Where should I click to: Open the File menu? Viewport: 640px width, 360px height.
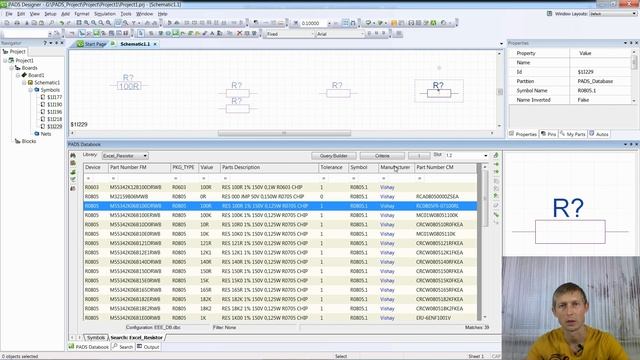point(9,13)
